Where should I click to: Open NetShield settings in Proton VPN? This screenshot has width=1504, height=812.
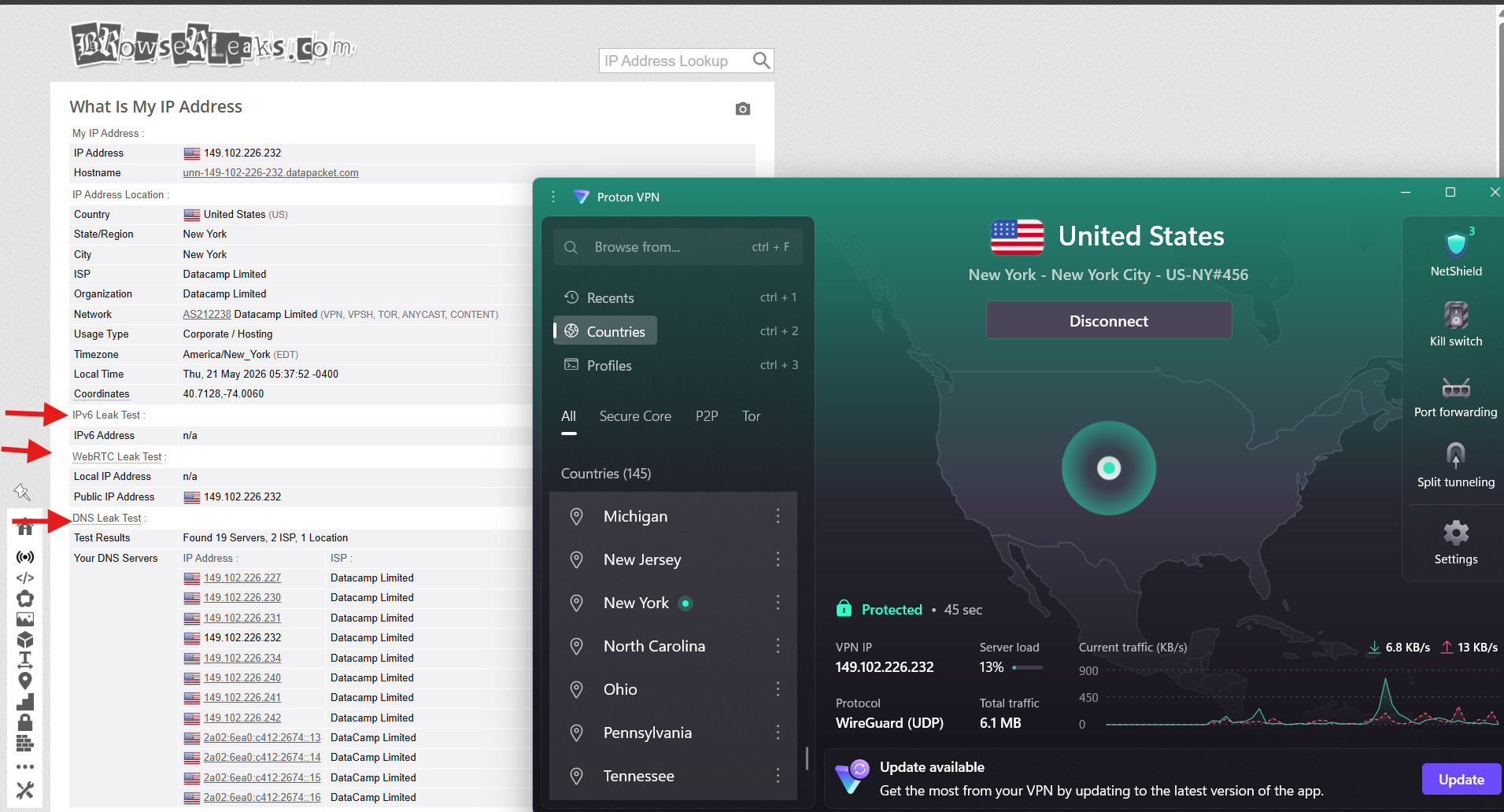pos(1455,253)
